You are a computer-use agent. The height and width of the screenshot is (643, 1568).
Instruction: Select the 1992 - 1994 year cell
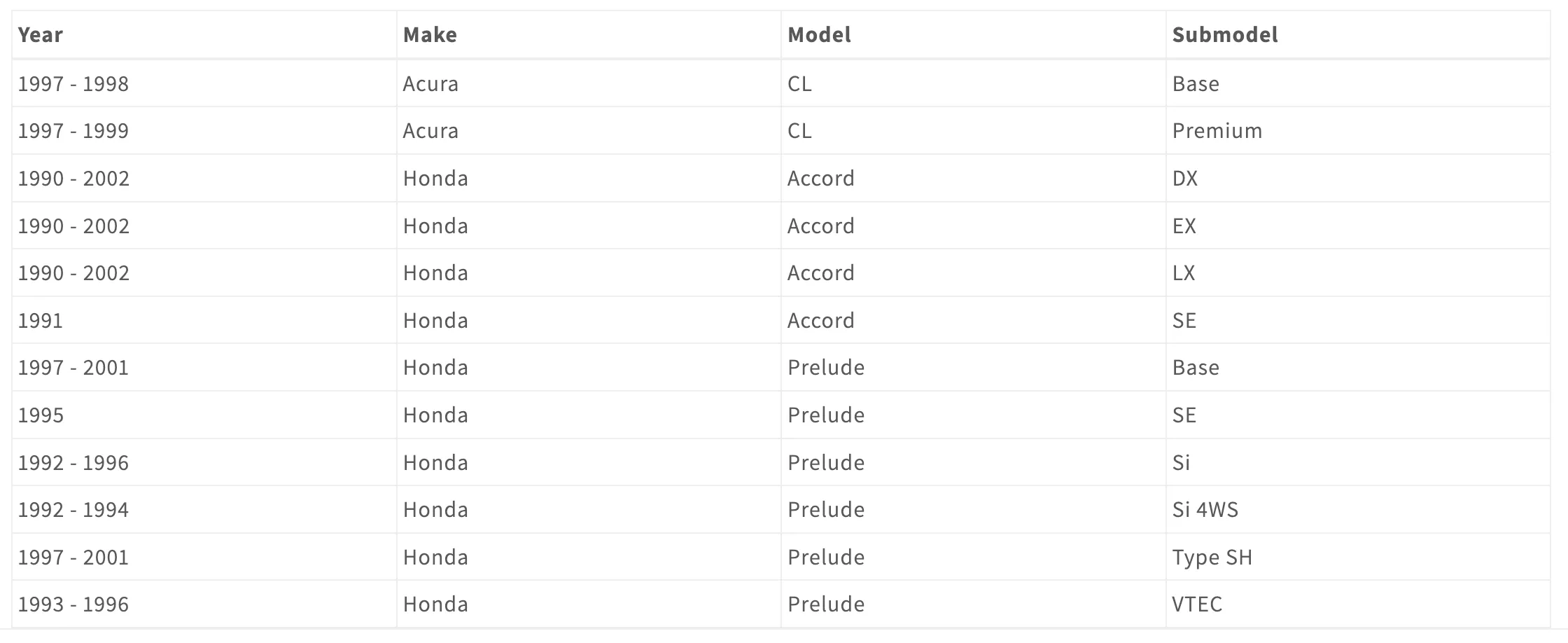(73, 510)
